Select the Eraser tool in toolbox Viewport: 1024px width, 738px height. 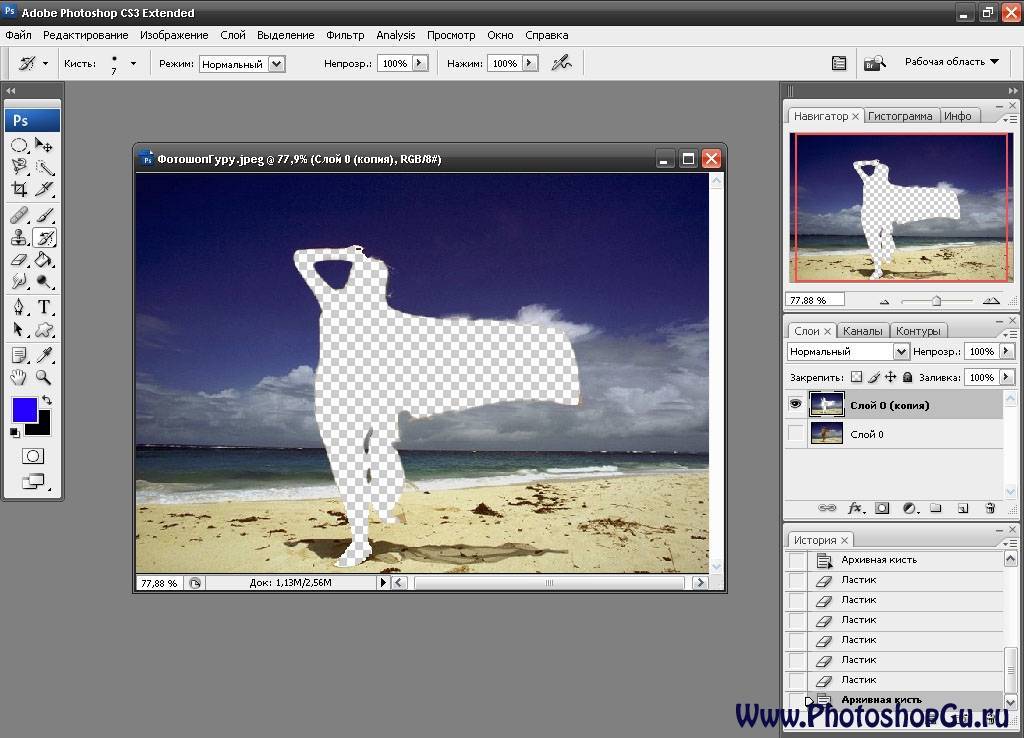click(19, 259)
